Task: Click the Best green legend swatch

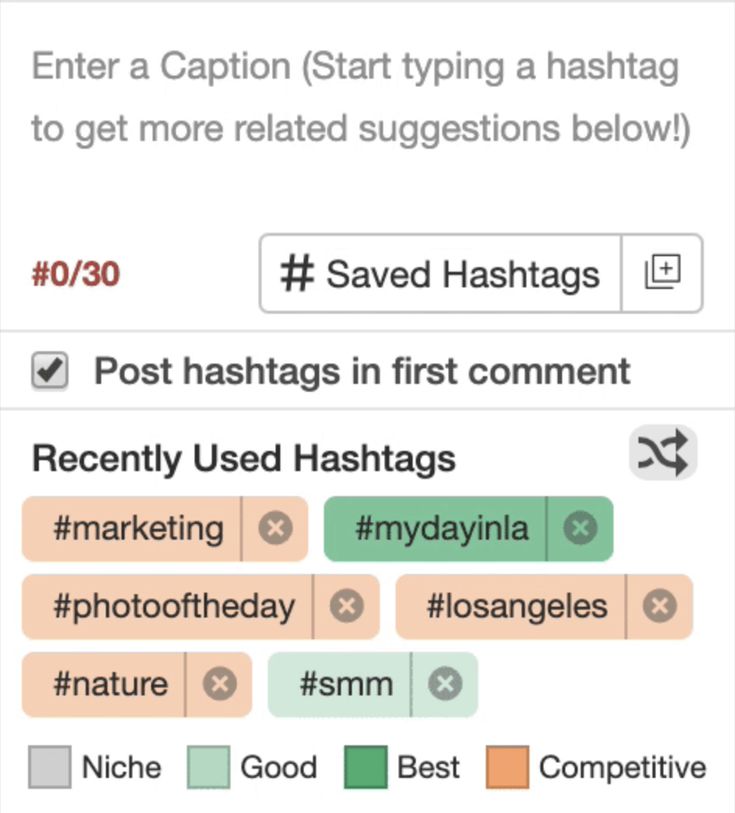Action: pyautogui.click(x=365, y=767)
